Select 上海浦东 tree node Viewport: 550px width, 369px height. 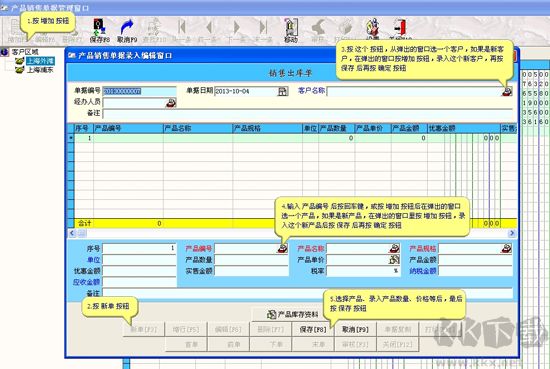pos(40,70)
